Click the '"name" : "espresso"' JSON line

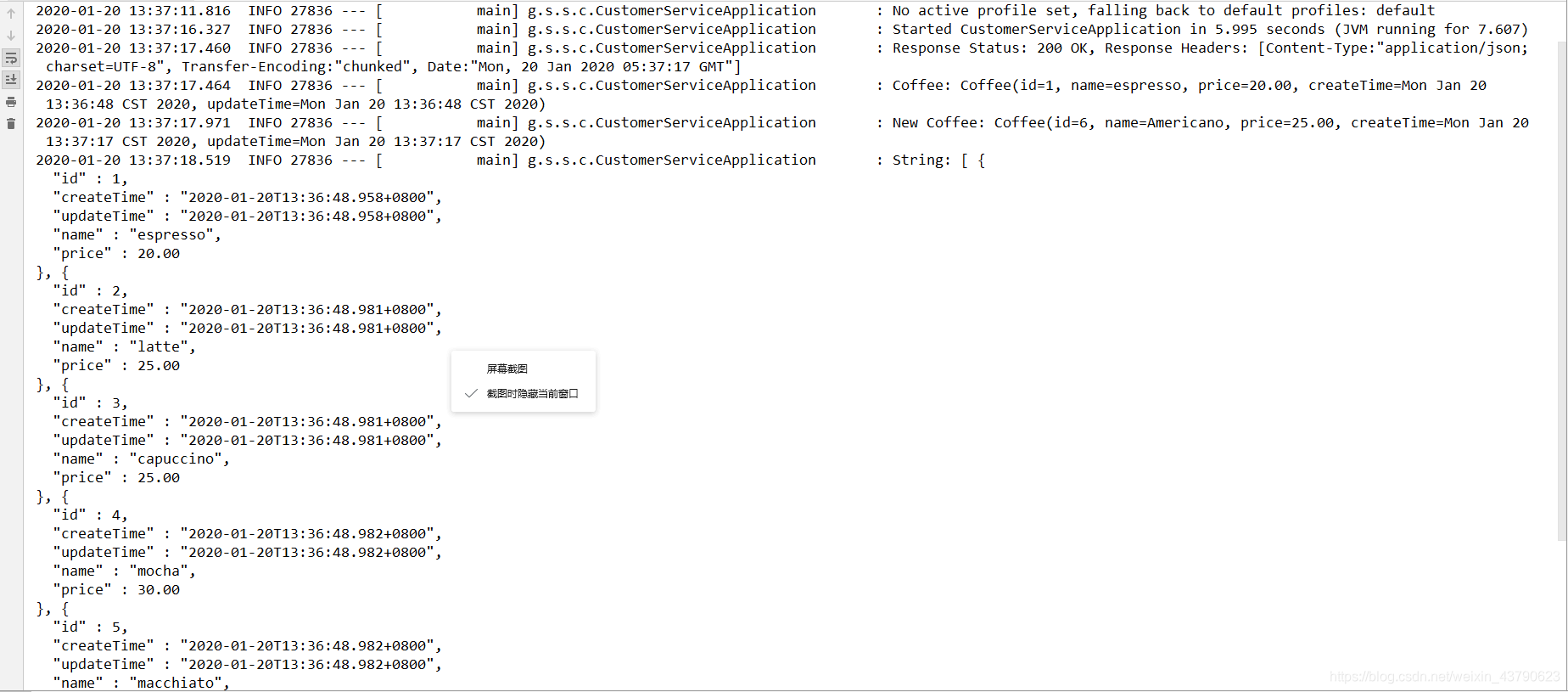pos(137,234)
